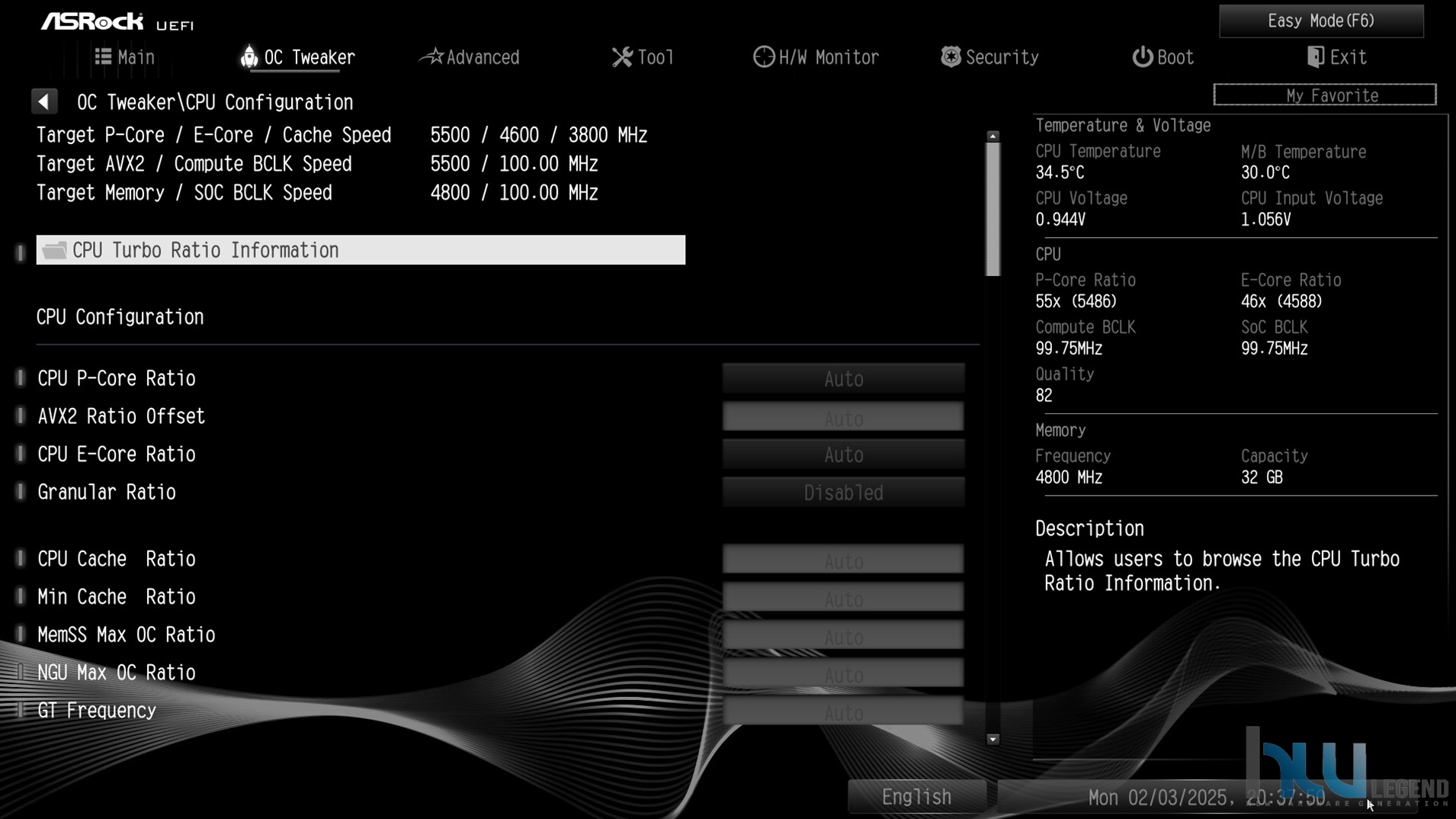This screenshot has width=1456, height=819.
Task: Click folder icon of CPU Turbo Ratio Information
Action: 54,250
